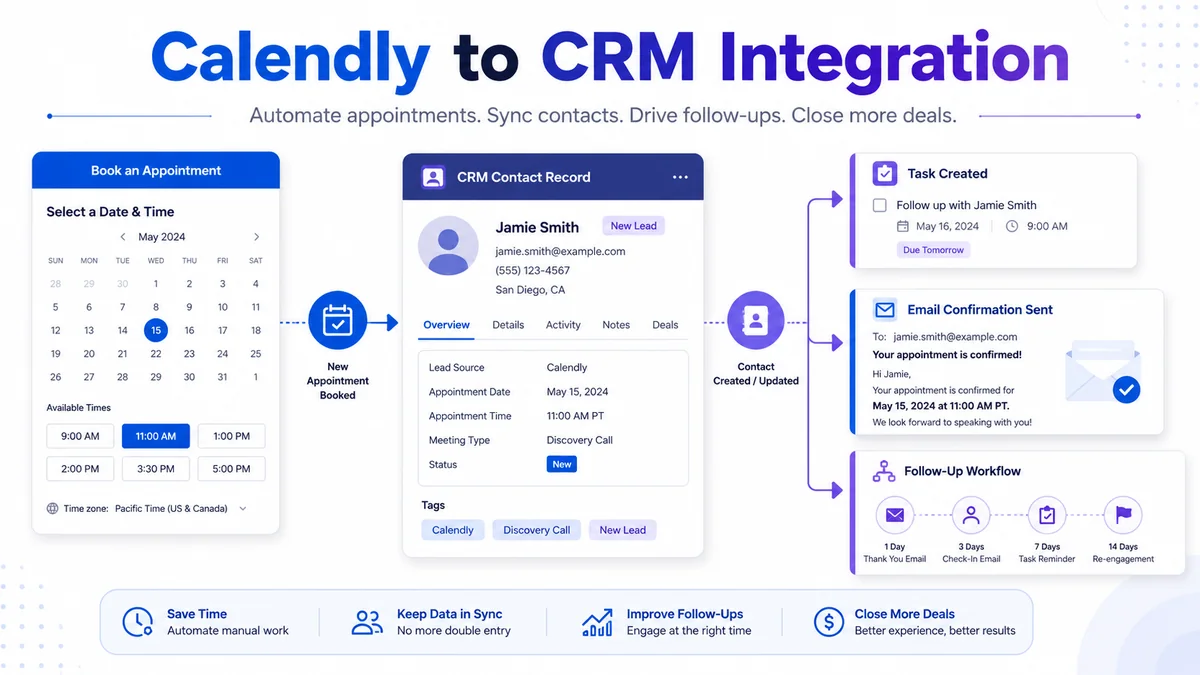Click the Improve Follow-Ups chart icon

(x=597, y=622)
